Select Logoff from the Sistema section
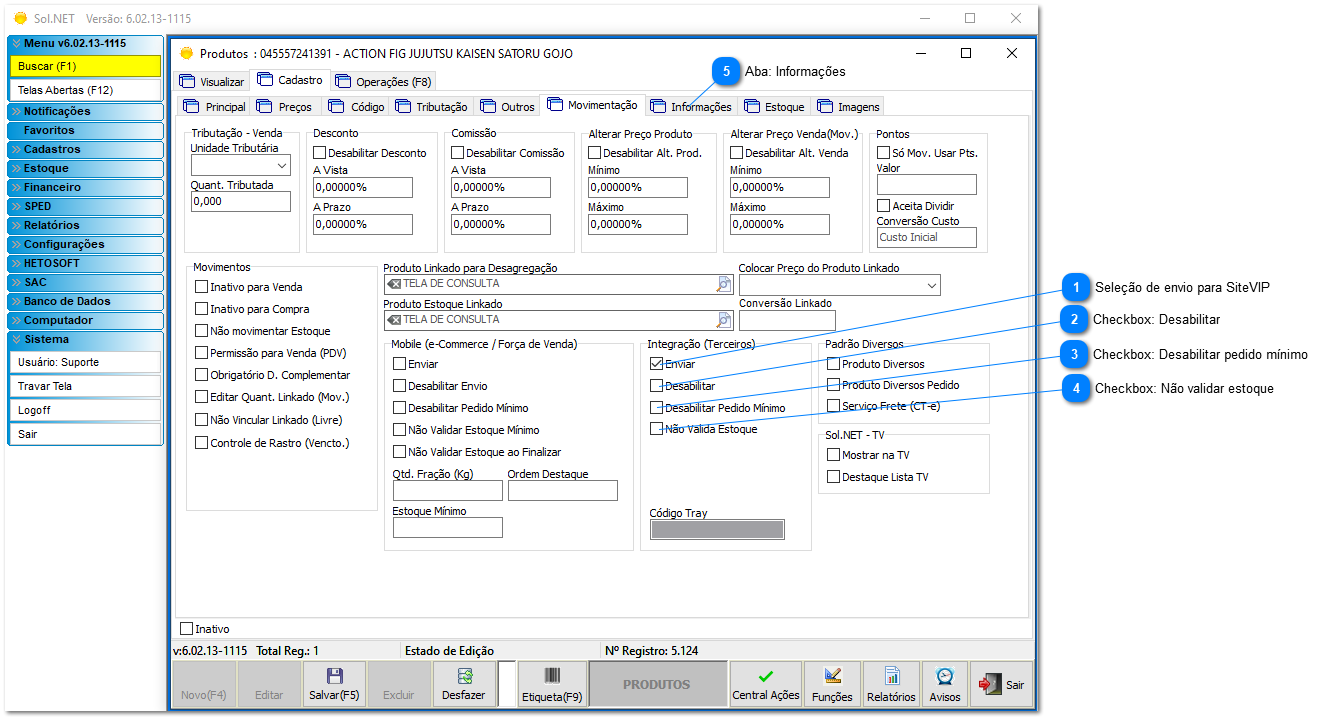The height and width of the screenshot is (720, 1324). click(x=85, y=409)
